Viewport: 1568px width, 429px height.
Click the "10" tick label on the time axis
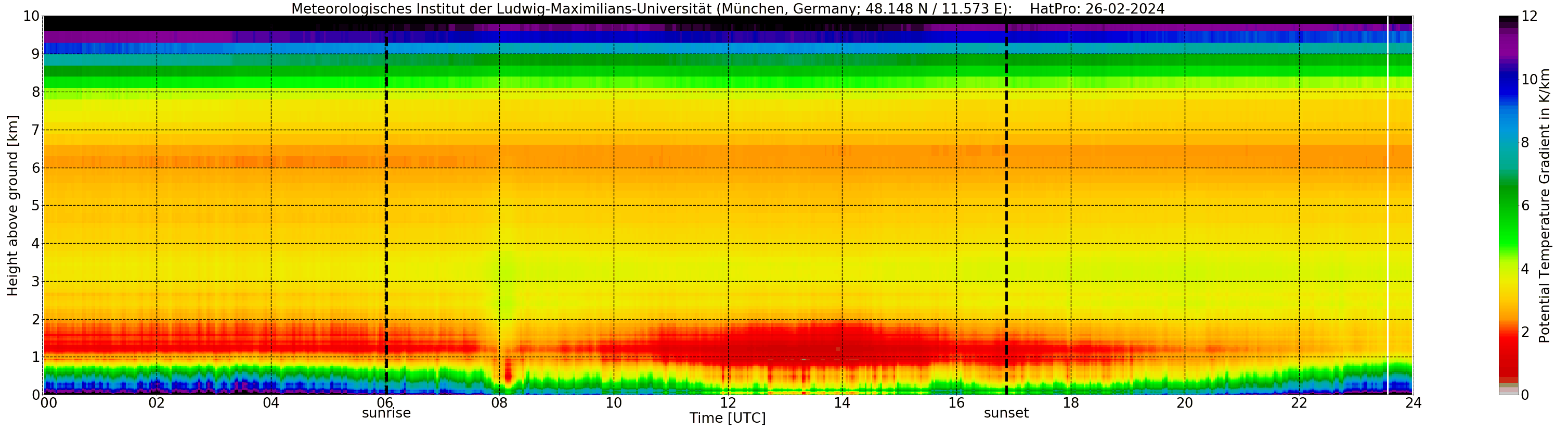pyautogui.click(x=614, y=403)
